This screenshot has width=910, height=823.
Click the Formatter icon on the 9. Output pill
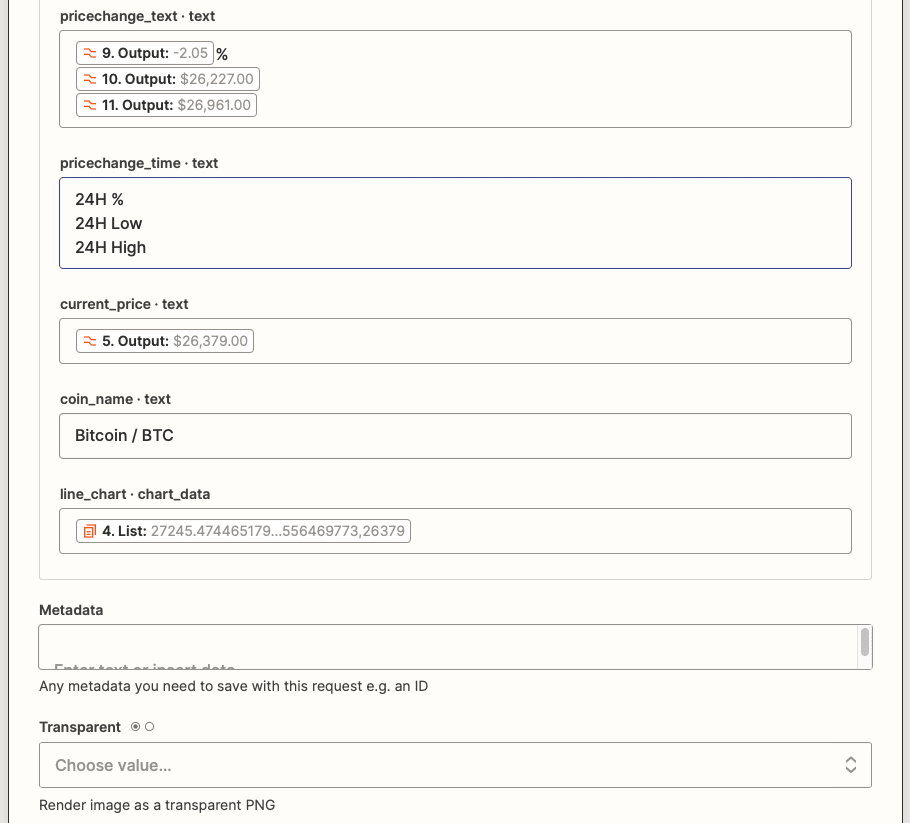(x=88, y=52)
